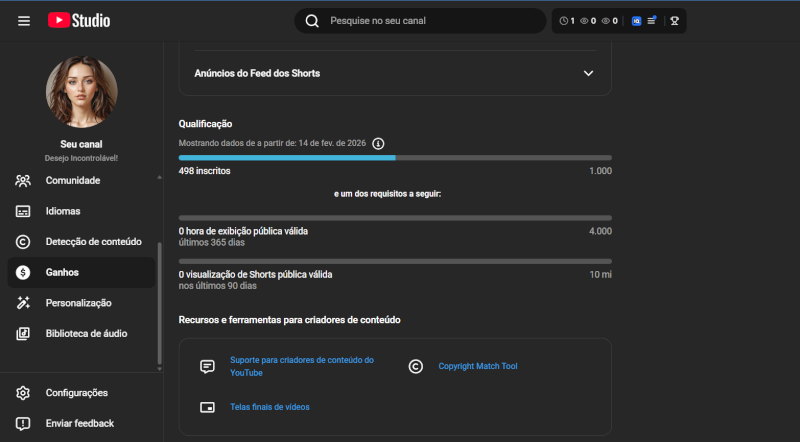Click the blue IQ extension icon
The width and height of the screenshot is (800, 442).
tap(636, 21)
